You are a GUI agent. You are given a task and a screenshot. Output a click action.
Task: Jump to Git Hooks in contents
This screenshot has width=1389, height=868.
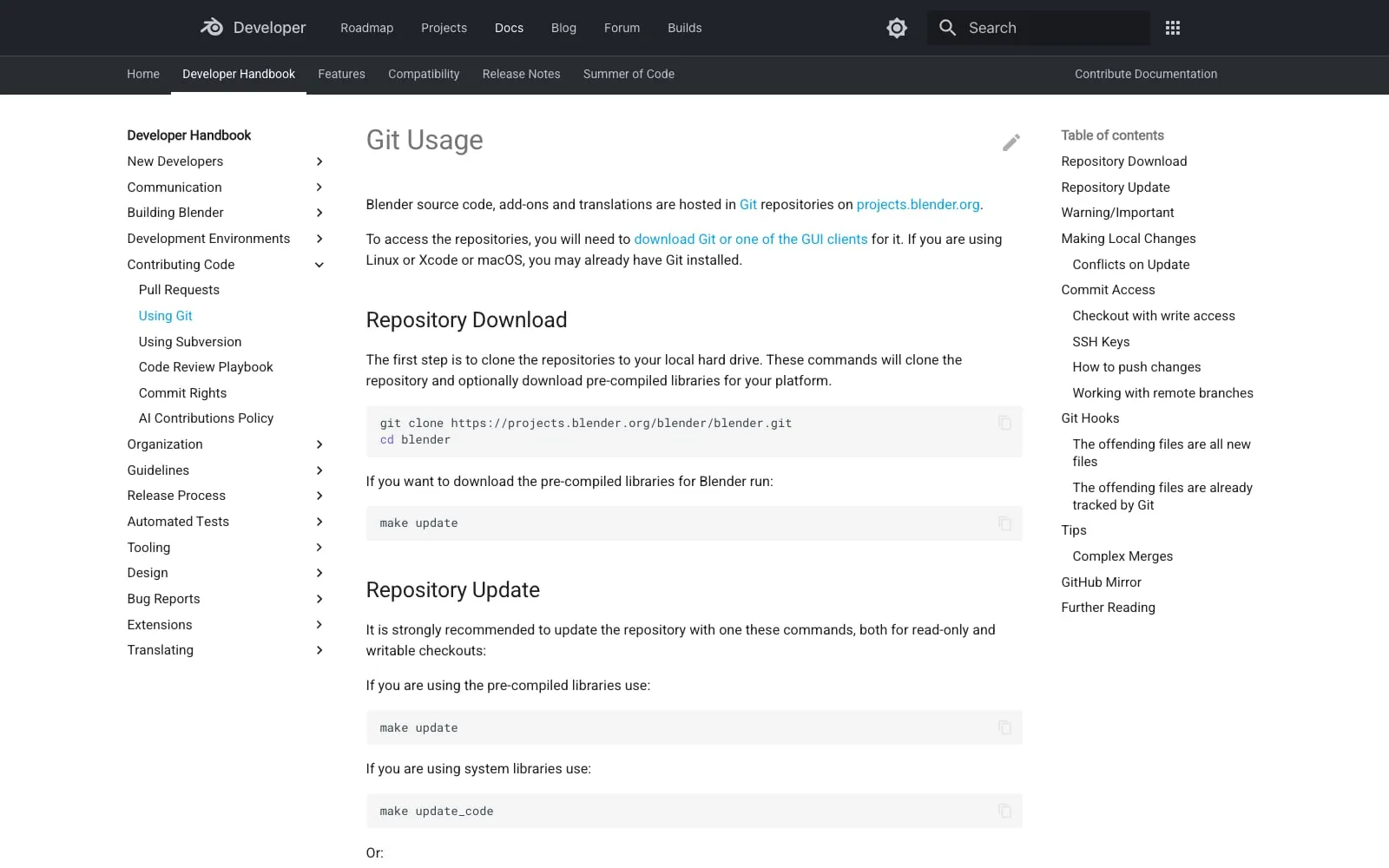point(1089,418)
